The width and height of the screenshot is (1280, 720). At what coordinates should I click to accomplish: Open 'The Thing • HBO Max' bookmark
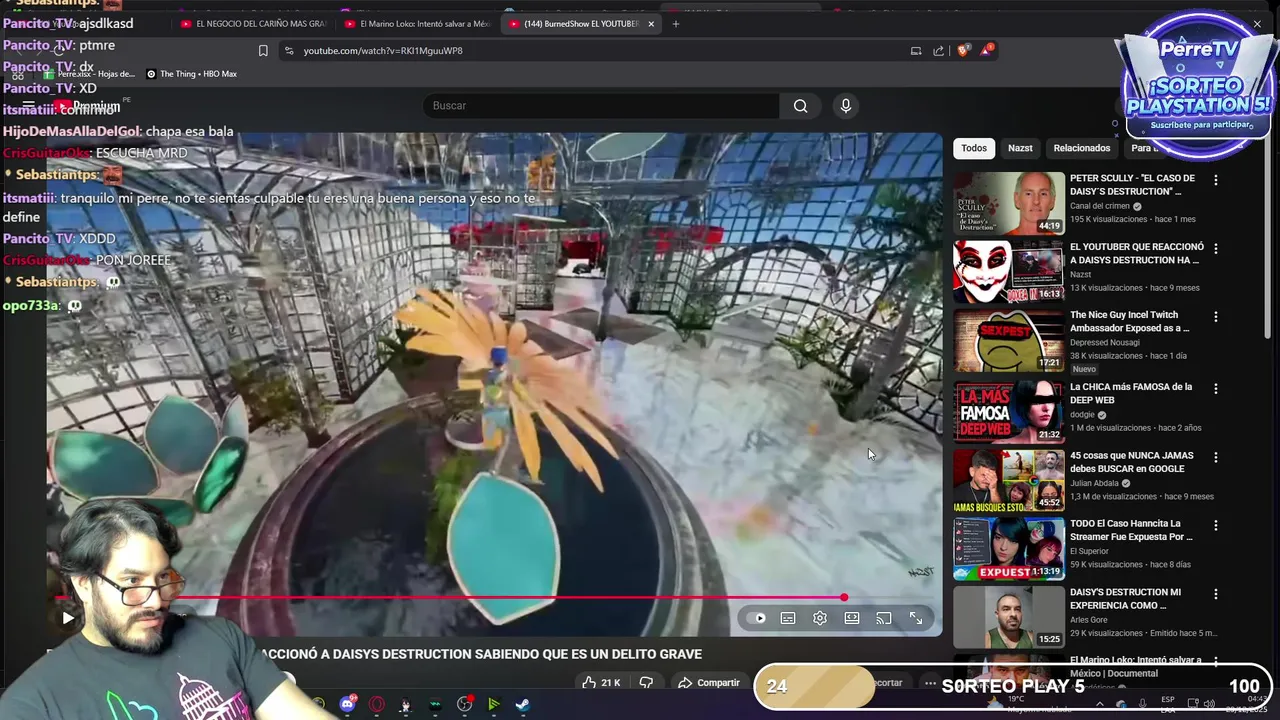click(x=192, y=74)
